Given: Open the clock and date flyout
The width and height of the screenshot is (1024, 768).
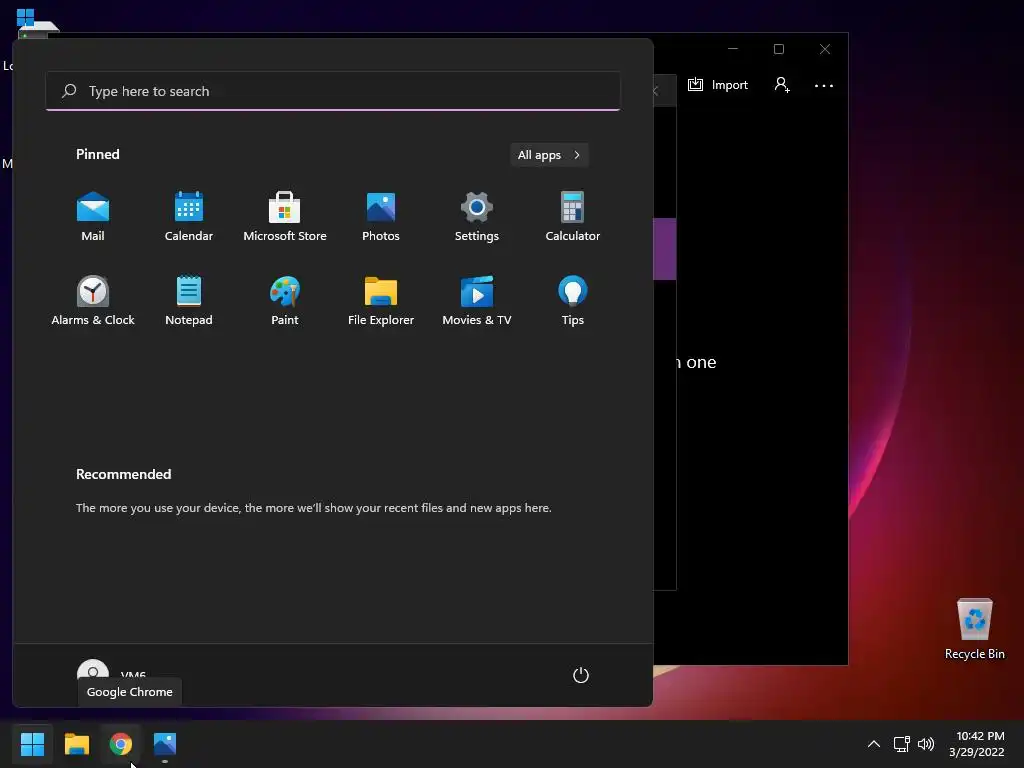Looking at the screenshot, I should click(977, 744).
